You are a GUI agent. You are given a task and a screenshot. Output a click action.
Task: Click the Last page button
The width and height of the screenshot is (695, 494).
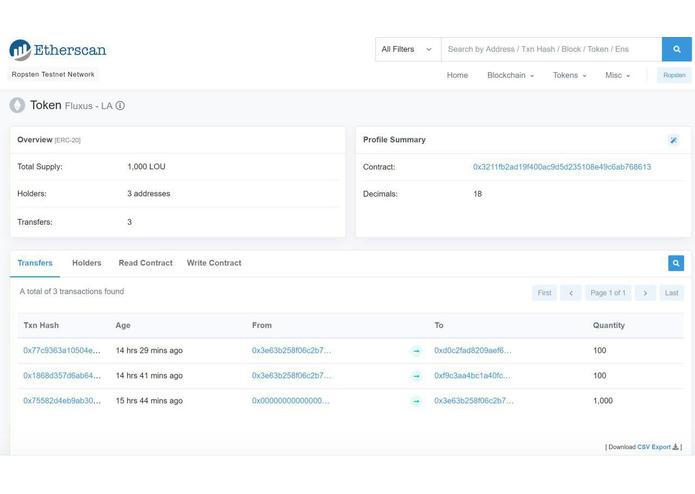(672, 293)
